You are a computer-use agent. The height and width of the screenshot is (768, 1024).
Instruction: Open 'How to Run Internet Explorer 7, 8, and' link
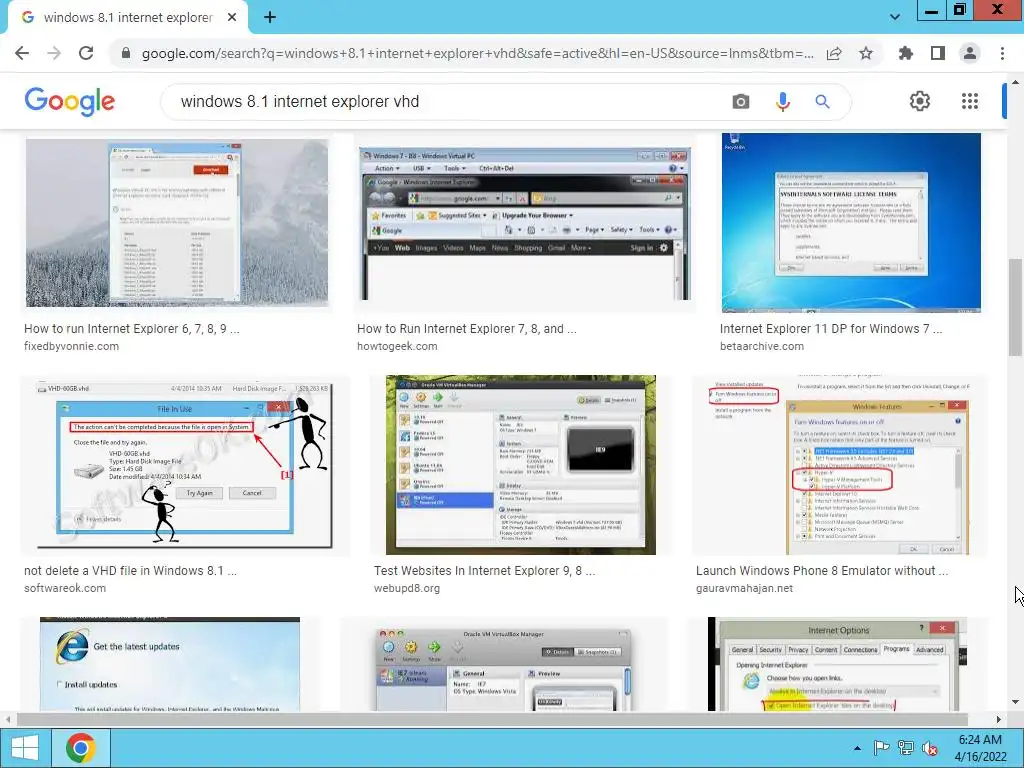(466, 328)
